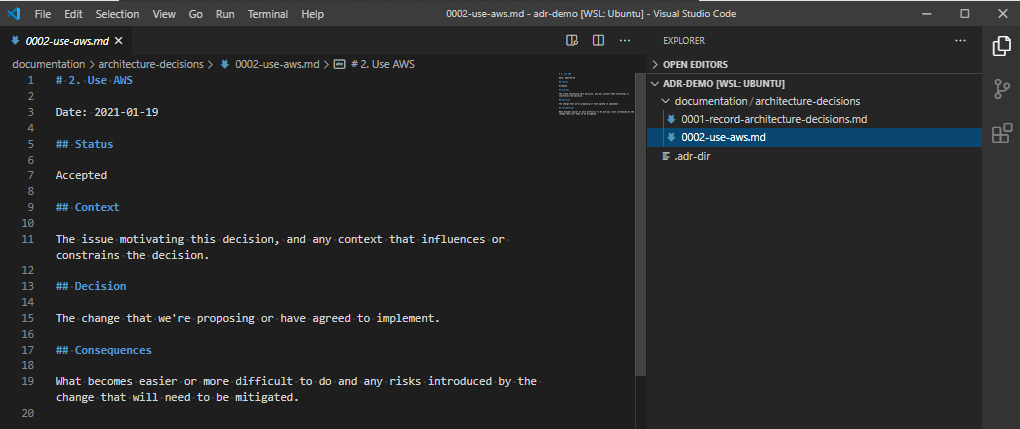The width and height of the screenshot is (1020, 429).
Task: Collapse the ADR-DEMO [WSL: UBUNTU] section
Action: coord(816,83)
